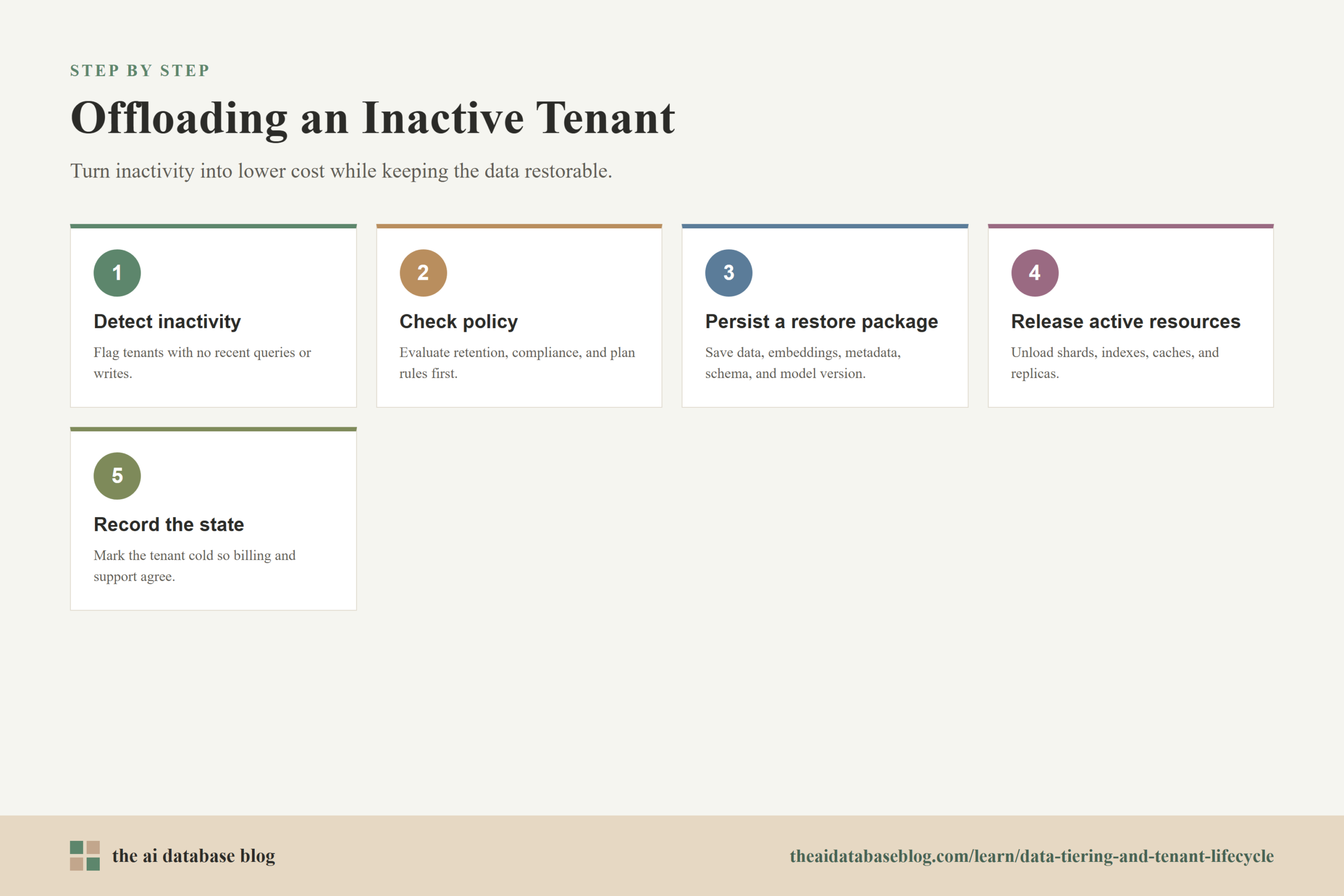
Task: Select the 'Release active resources' heading
Action: pos(1126,322)
